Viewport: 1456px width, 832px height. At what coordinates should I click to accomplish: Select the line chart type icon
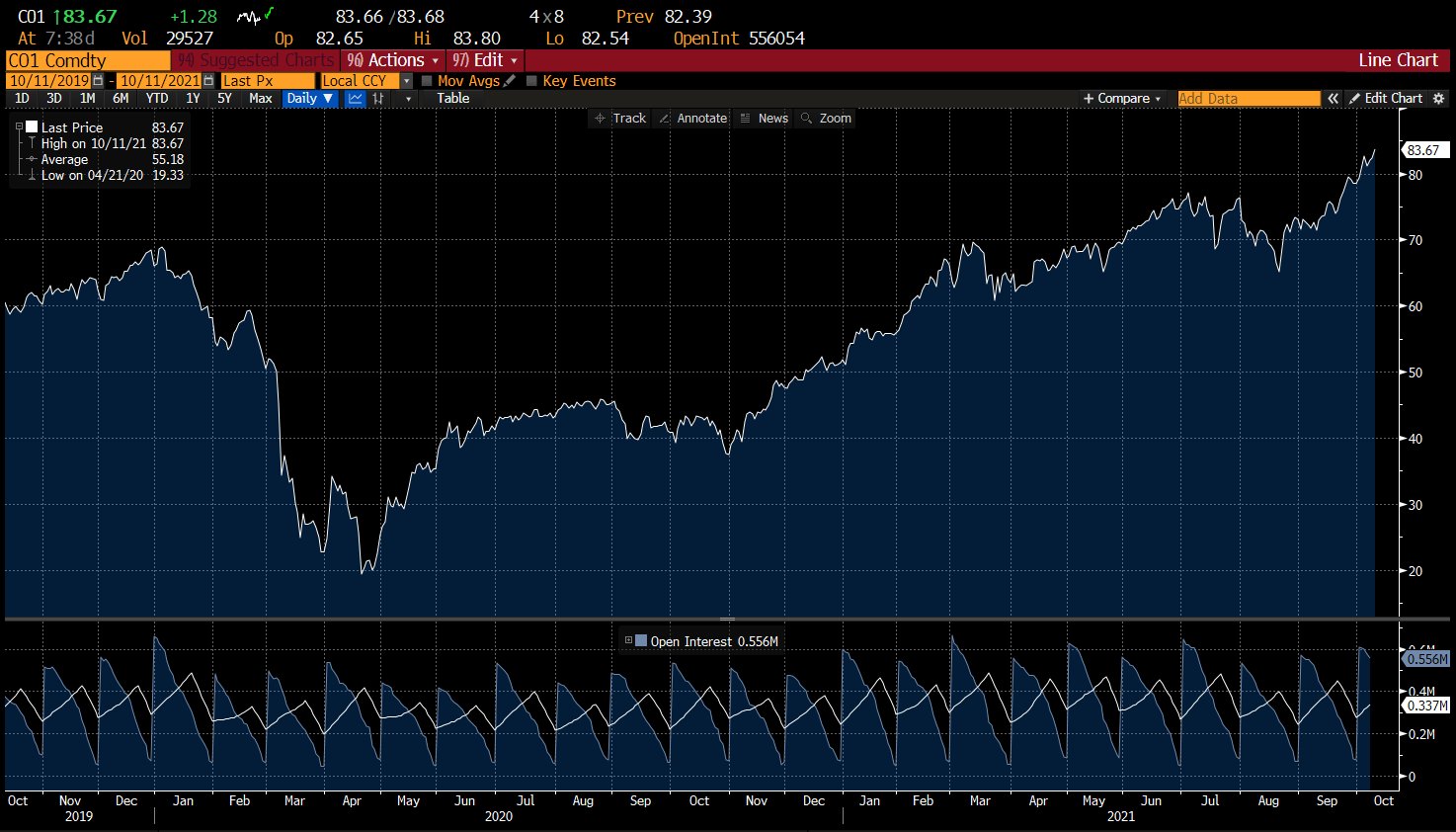pyautogui.click(x=355, y=99)
